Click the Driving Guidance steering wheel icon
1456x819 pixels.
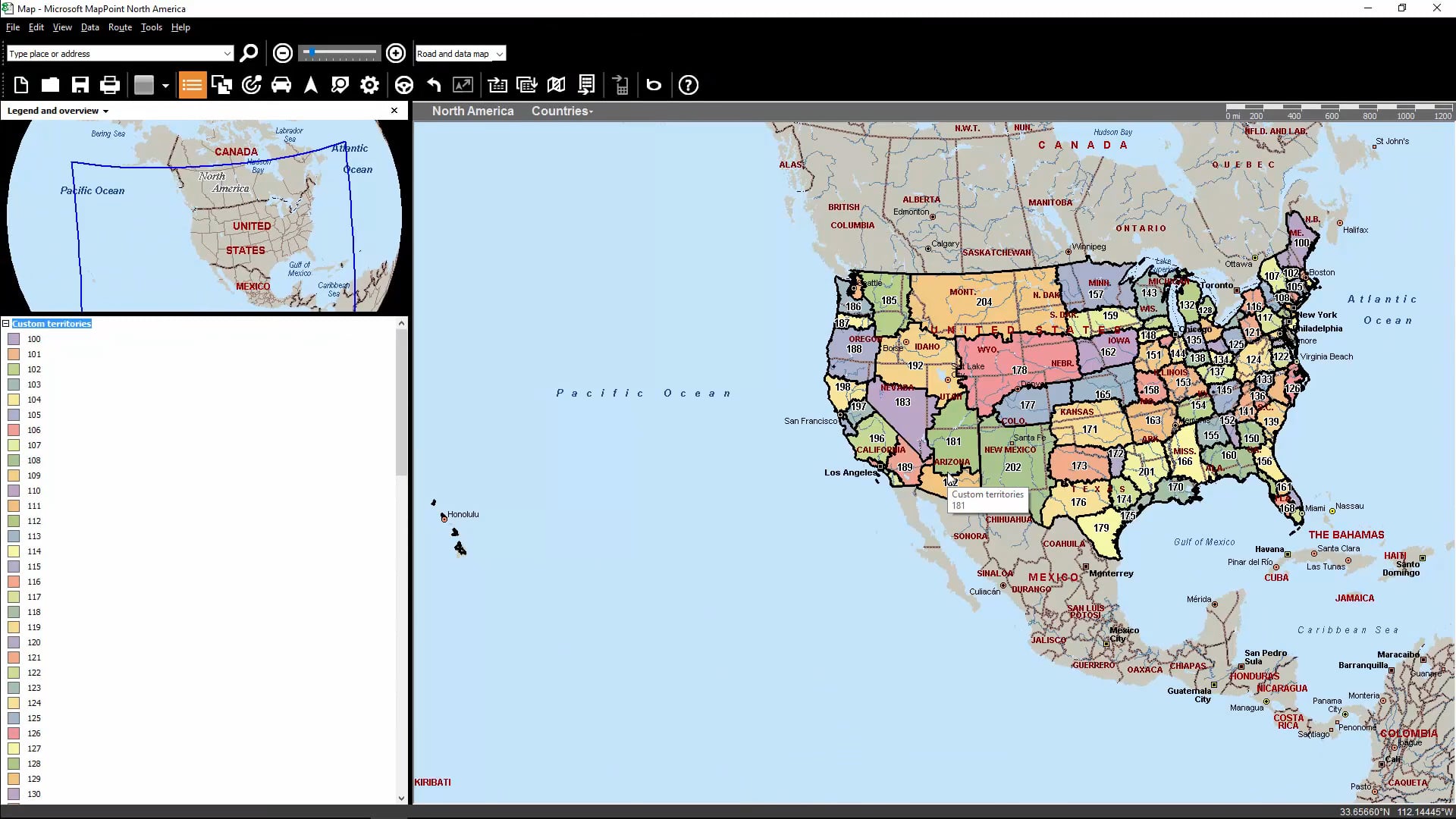(x=404, y=85)
